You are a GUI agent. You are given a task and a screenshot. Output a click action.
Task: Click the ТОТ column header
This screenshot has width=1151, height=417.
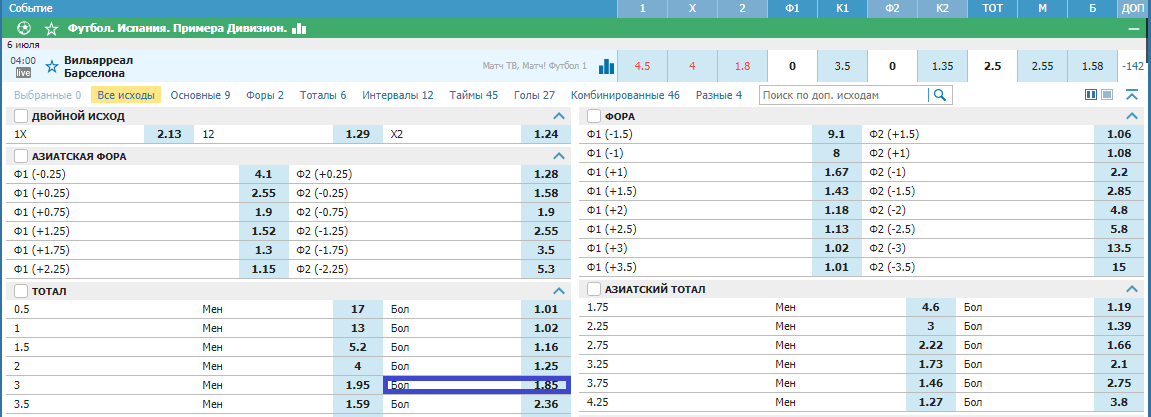[x=992, y=8]
